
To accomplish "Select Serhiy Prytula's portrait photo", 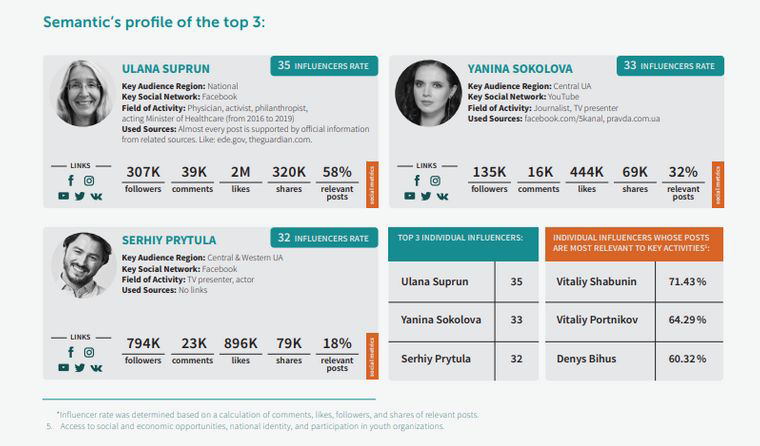I will 82,264.
